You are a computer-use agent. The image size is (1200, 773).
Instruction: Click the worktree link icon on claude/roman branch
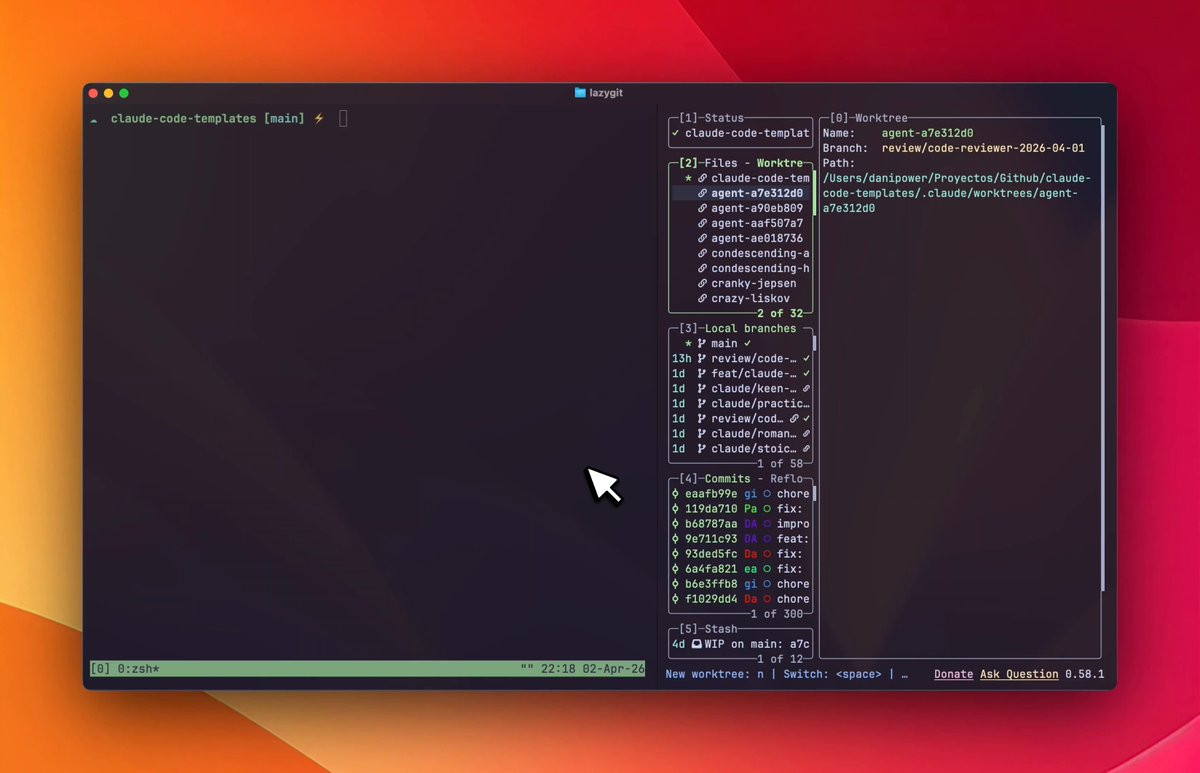(806, 433)
